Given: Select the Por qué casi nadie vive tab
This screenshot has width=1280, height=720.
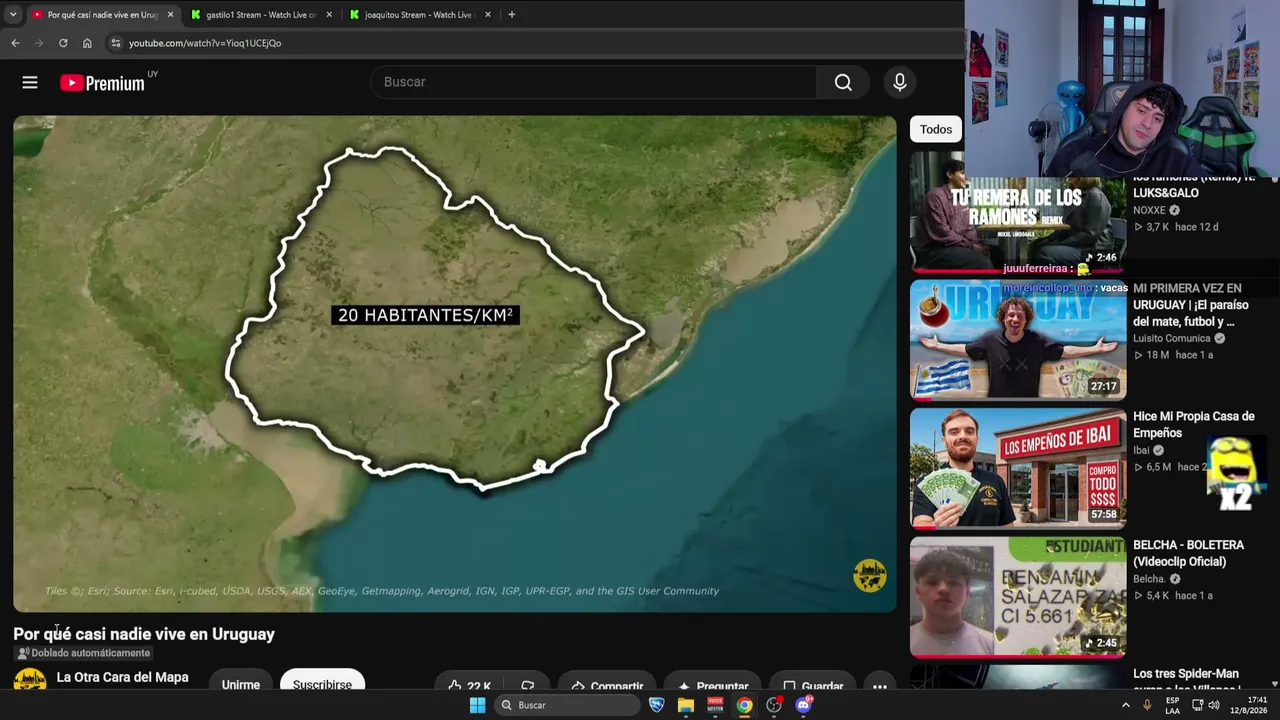Looking at the screenshot, I should click(x=102, y=15).
